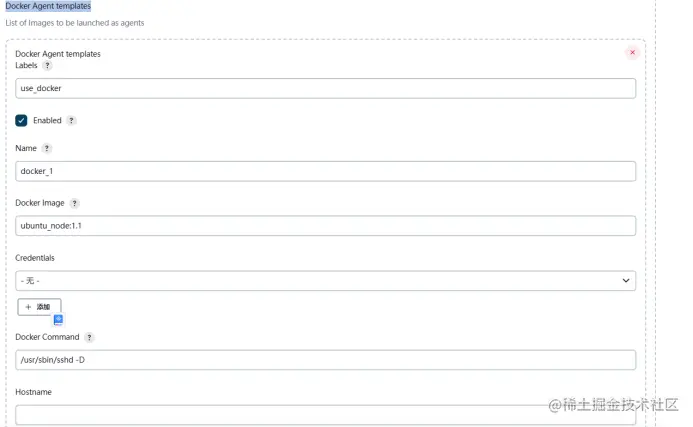Click the help icon beside Labels

47,65
